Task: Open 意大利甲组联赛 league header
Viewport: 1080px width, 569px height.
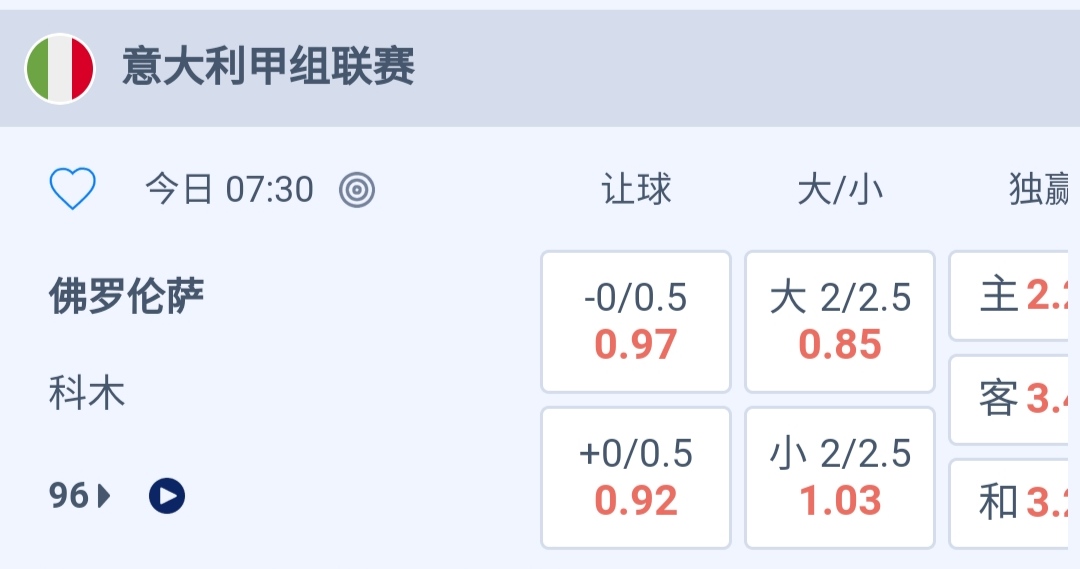Action: [x=268, y=68]
